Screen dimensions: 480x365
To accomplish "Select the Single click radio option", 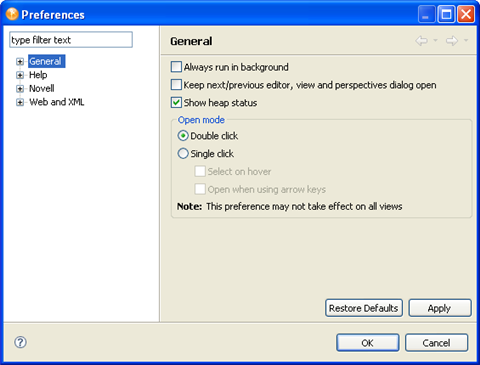I will coord(183,153).
